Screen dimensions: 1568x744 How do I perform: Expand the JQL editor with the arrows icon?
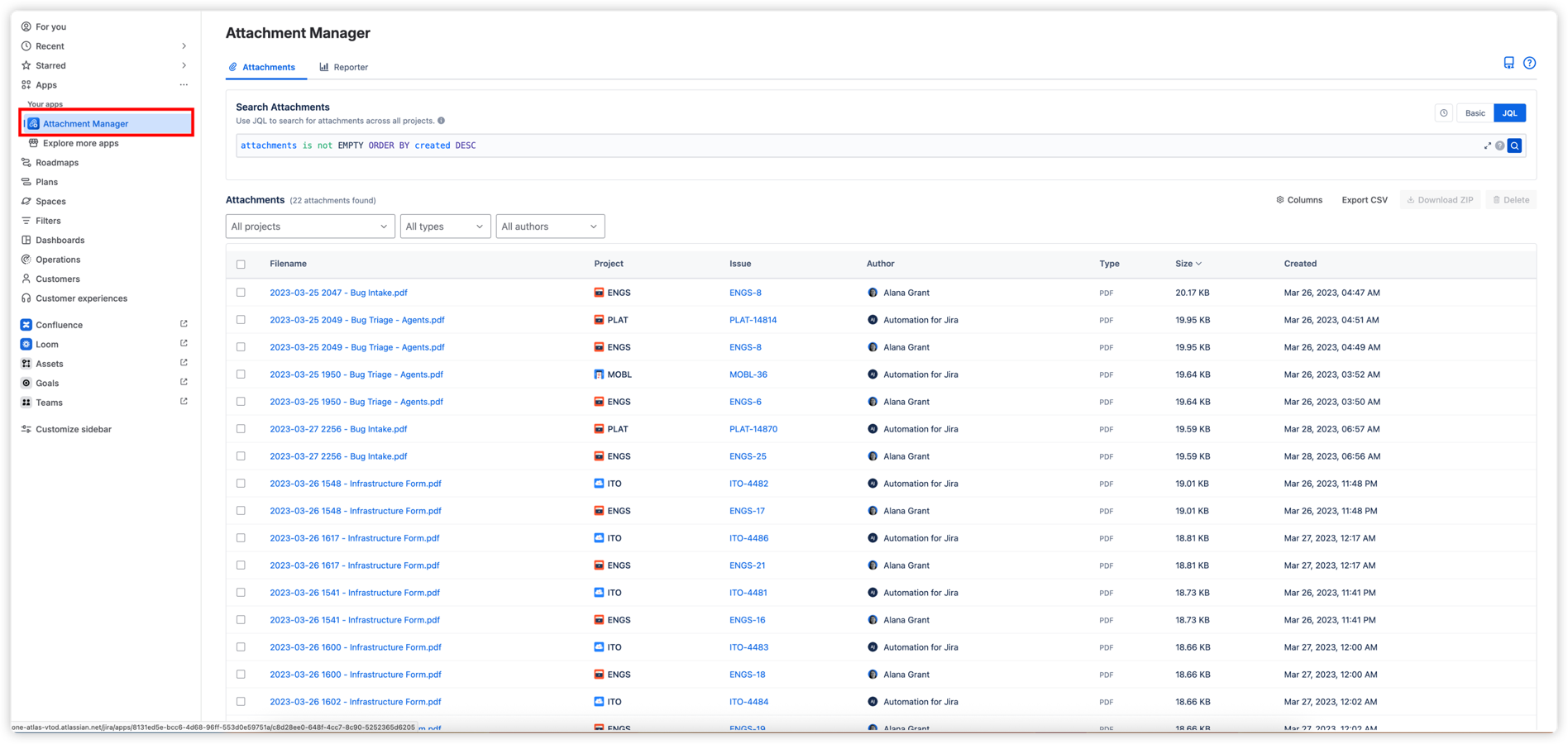[x=1487, y=145]
